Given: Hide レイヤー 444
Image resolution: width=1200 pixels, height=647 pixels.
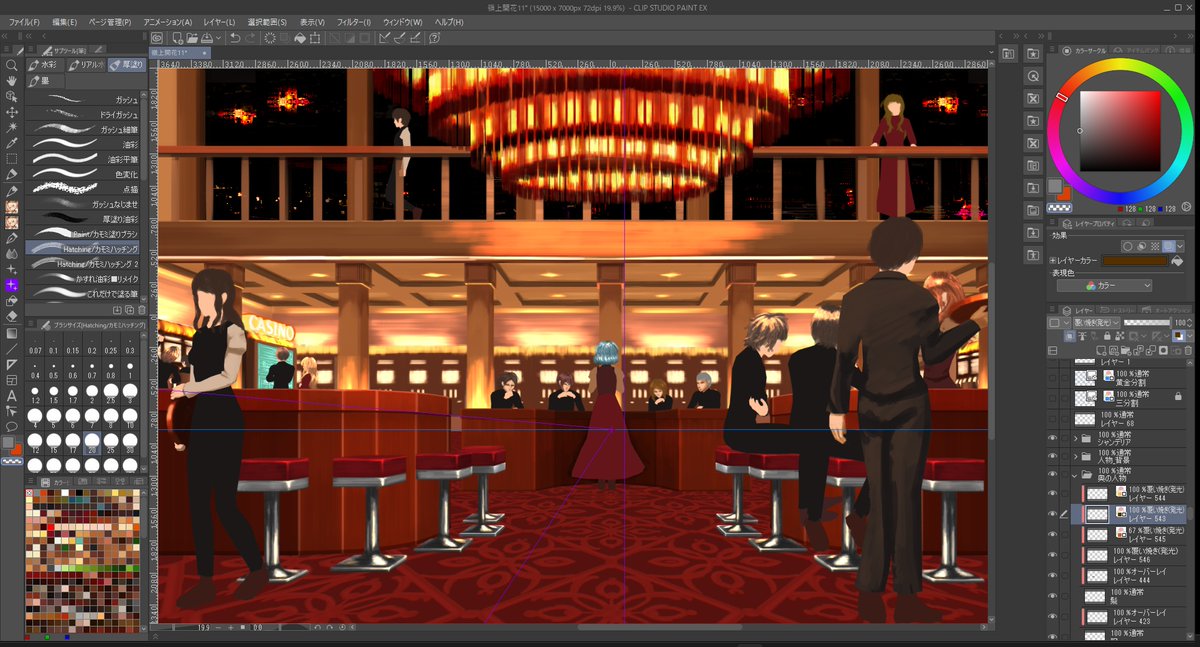Looking at the screenshot, I should coord(1053,574).
